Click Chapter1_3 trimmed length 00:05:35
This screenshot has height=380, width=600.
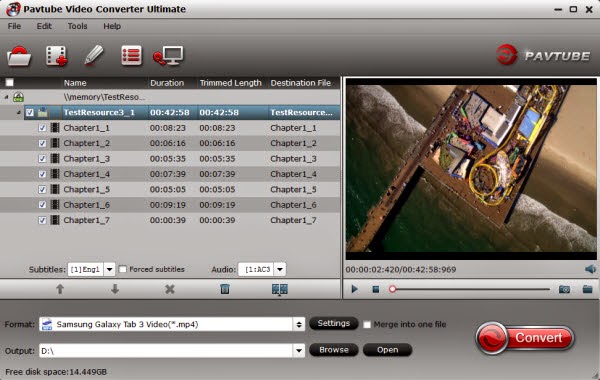tap(217, 158)
